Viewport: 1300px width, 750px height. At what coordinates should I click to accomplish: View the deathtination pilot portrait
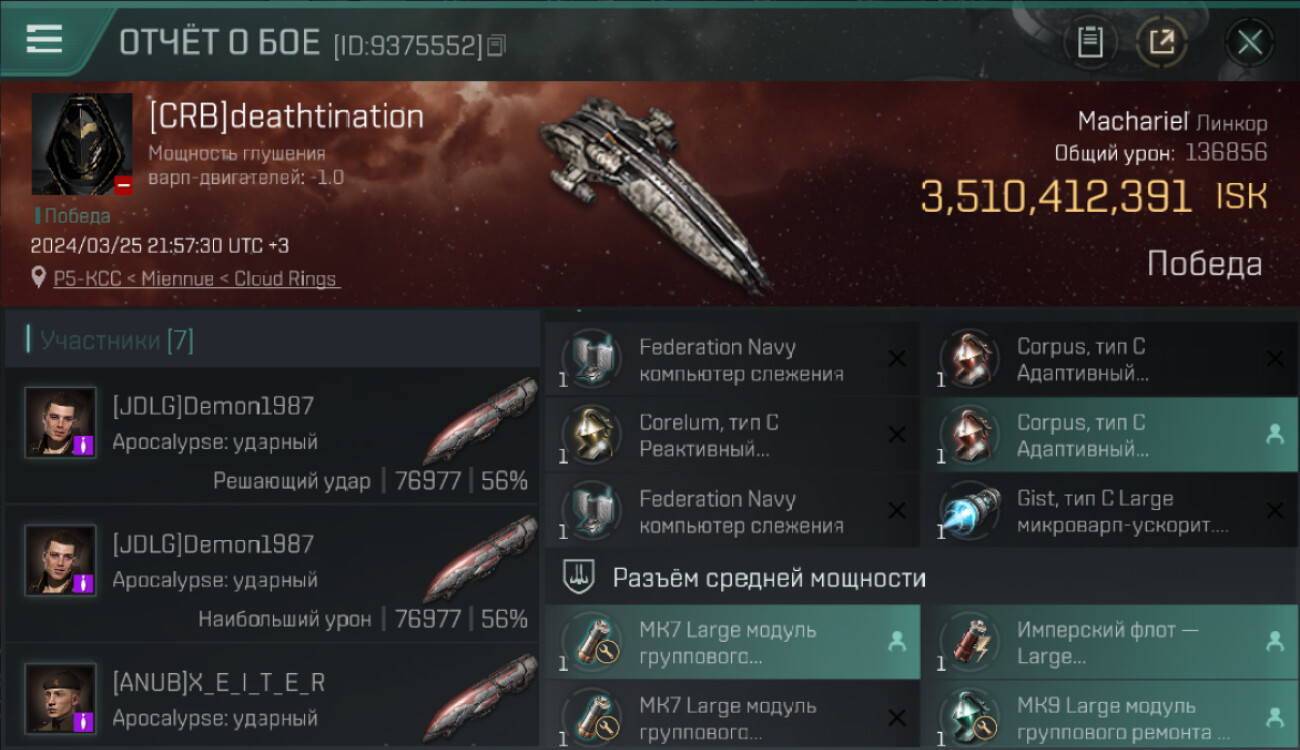(x=82, y=144)
